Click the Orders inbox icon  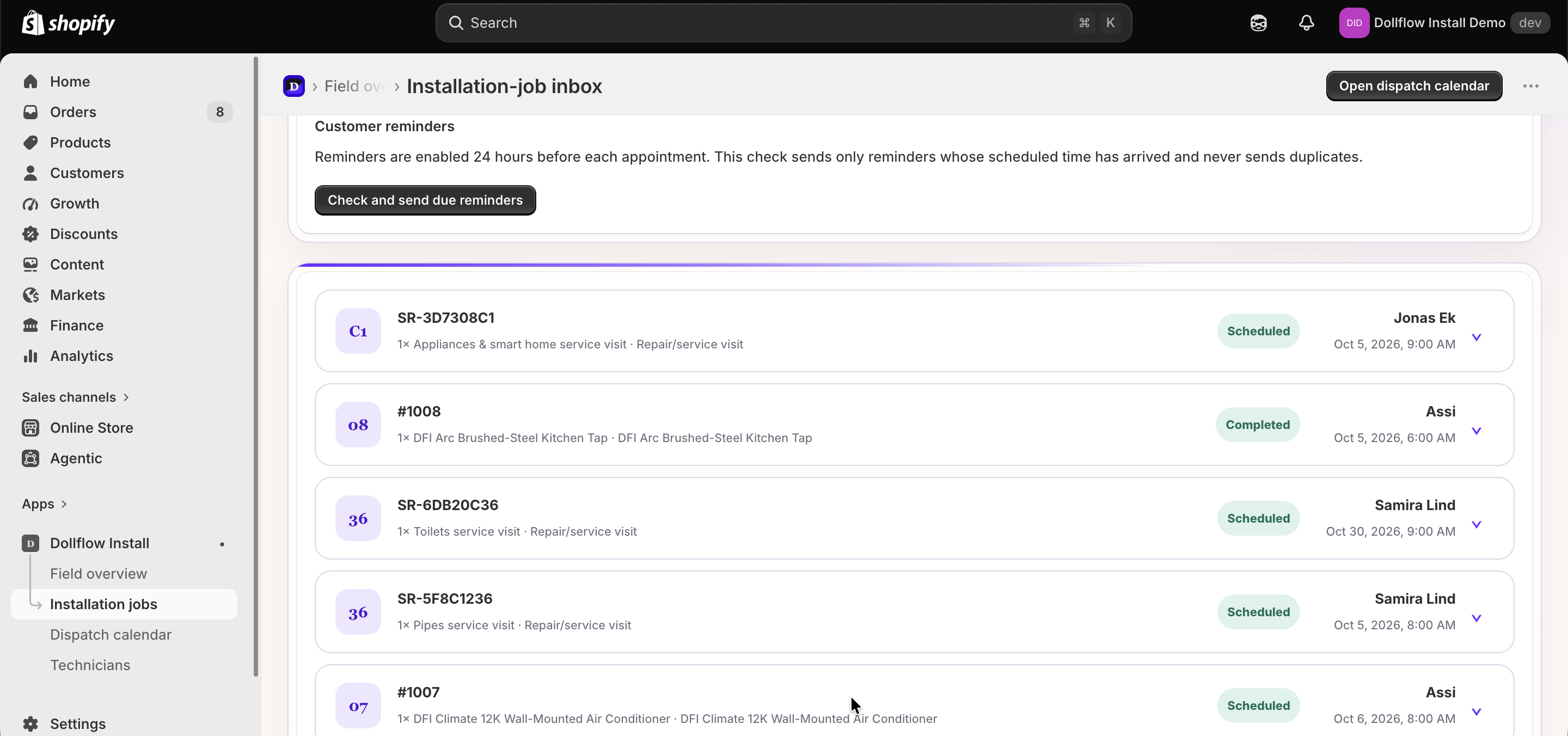[30, 112]
